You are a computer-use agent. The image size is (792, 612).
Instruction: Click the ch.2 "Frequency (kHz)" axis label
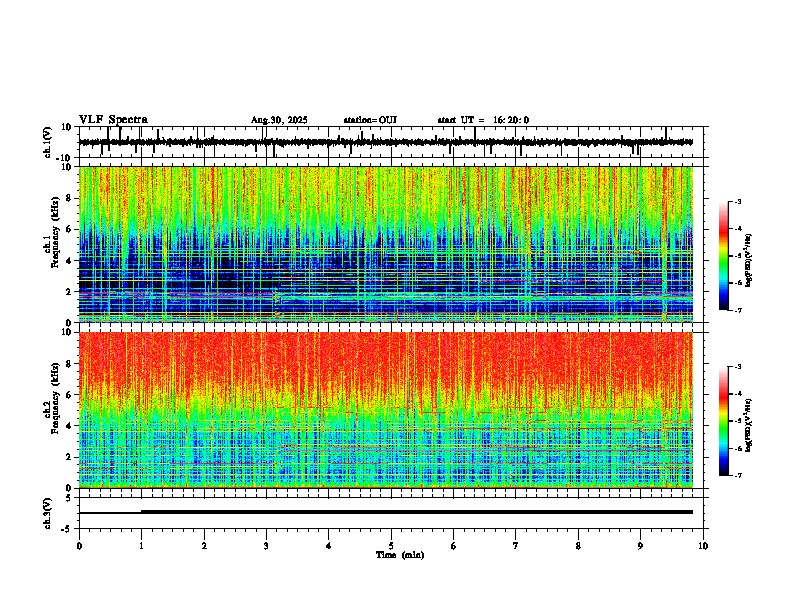55,398
